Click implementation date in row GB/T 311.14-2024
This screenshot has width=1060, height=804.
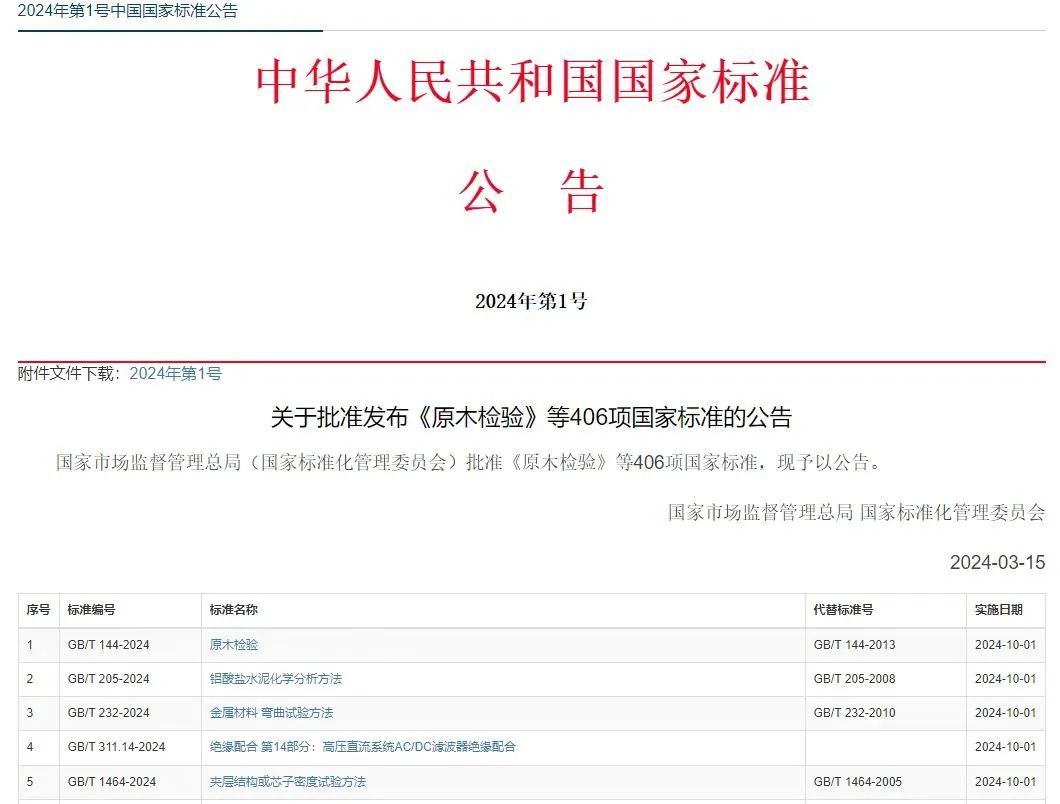(x=1005, y=747)
